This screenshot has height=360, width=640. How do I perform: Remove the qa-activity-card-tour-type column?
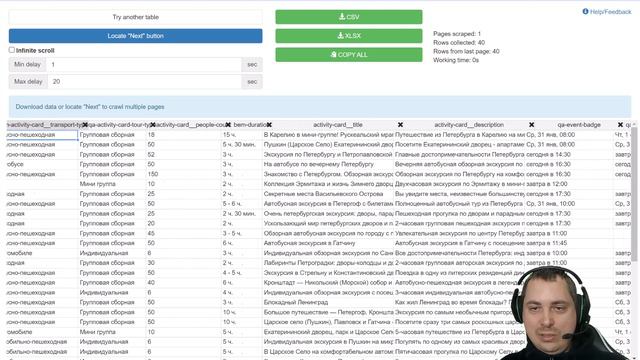click(x=153, y=125)
